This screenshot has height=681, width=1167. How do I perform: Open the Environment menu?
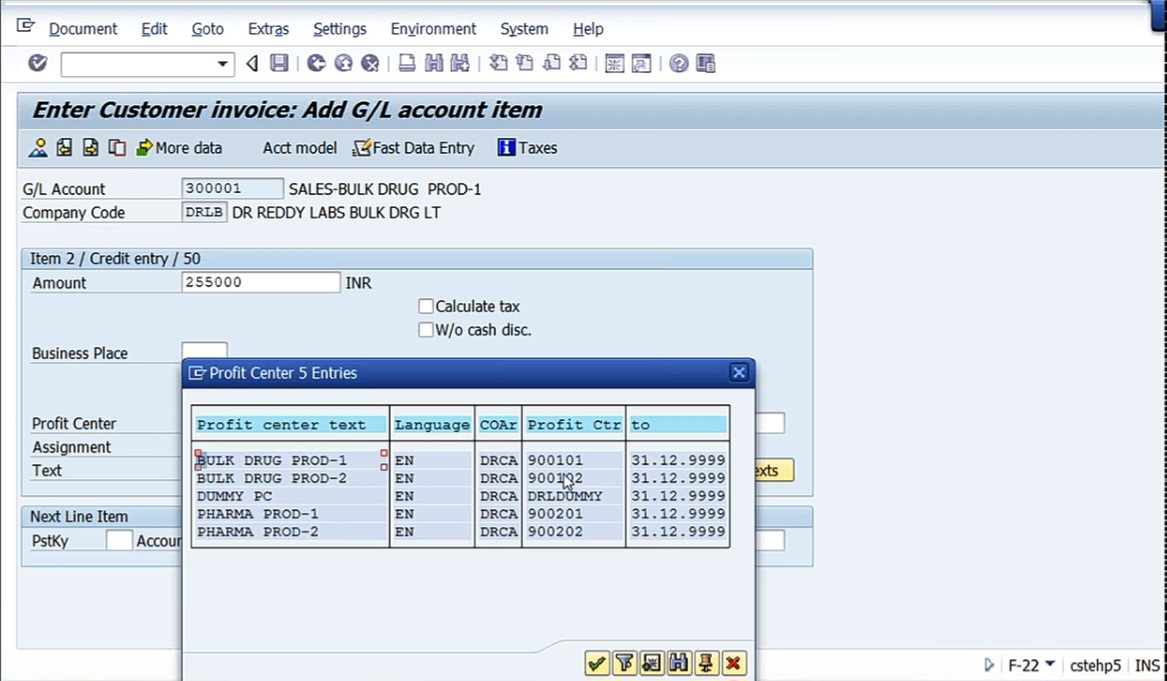[x=433, y=29]
